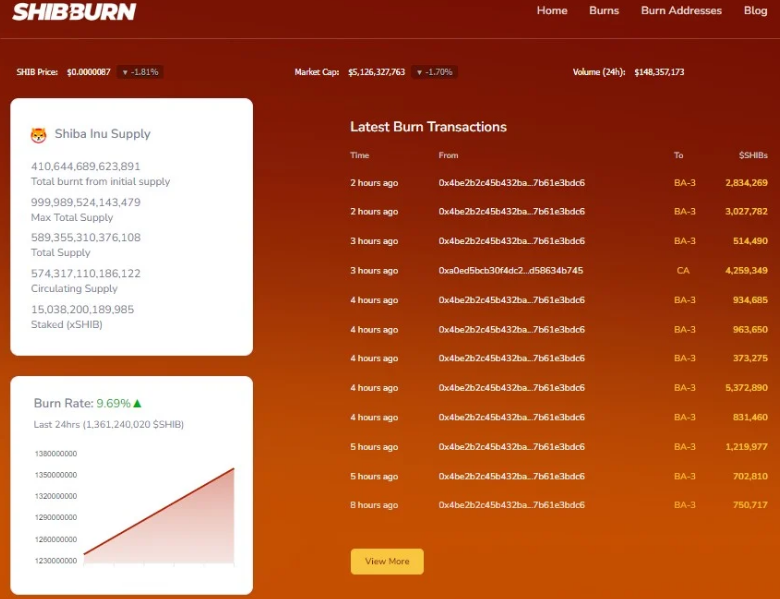
Task: Click the Latest Burn Transactions heading
Action: 428,127
